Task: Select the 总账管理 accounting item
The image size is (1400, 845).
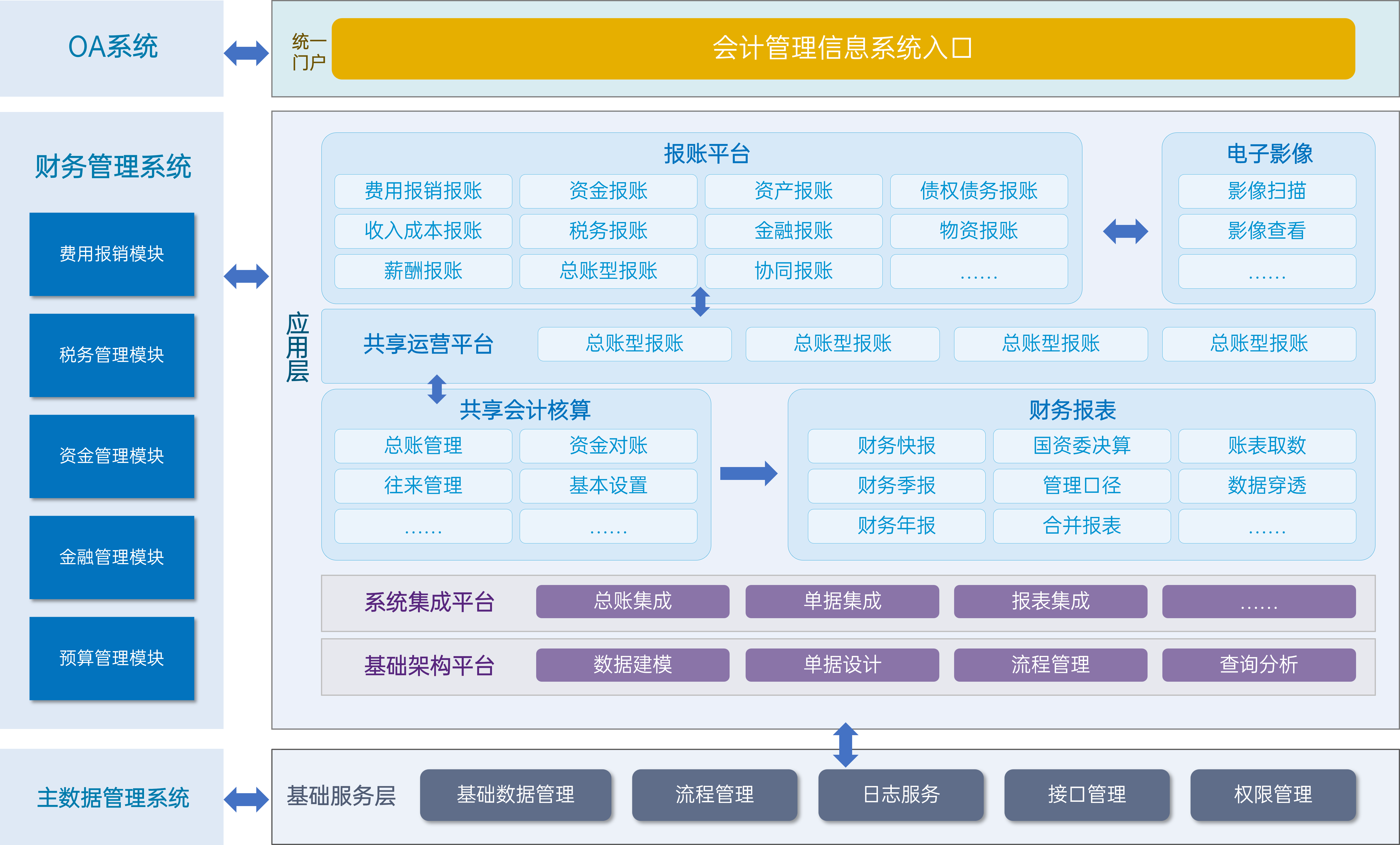Action: coord(423,446)
